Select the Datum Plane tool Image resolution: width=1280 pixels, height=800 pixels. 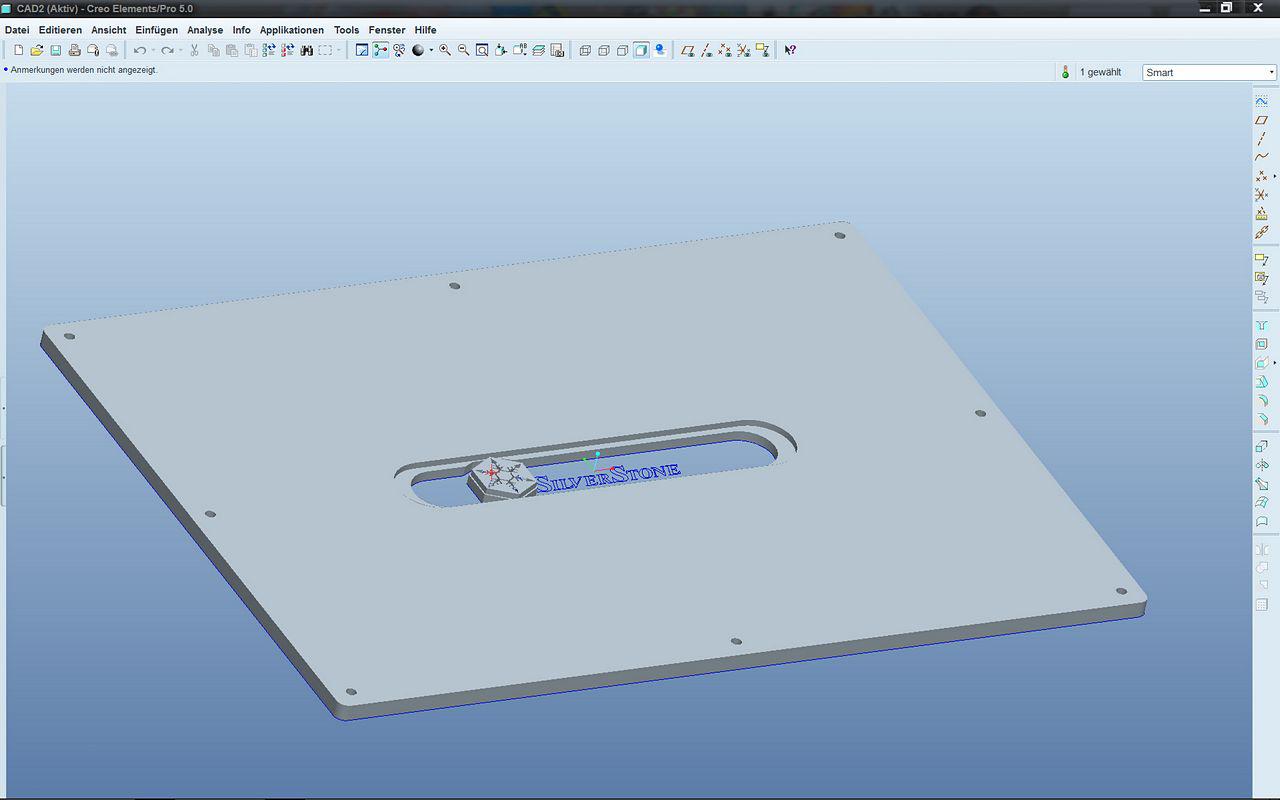(1261, 120)
